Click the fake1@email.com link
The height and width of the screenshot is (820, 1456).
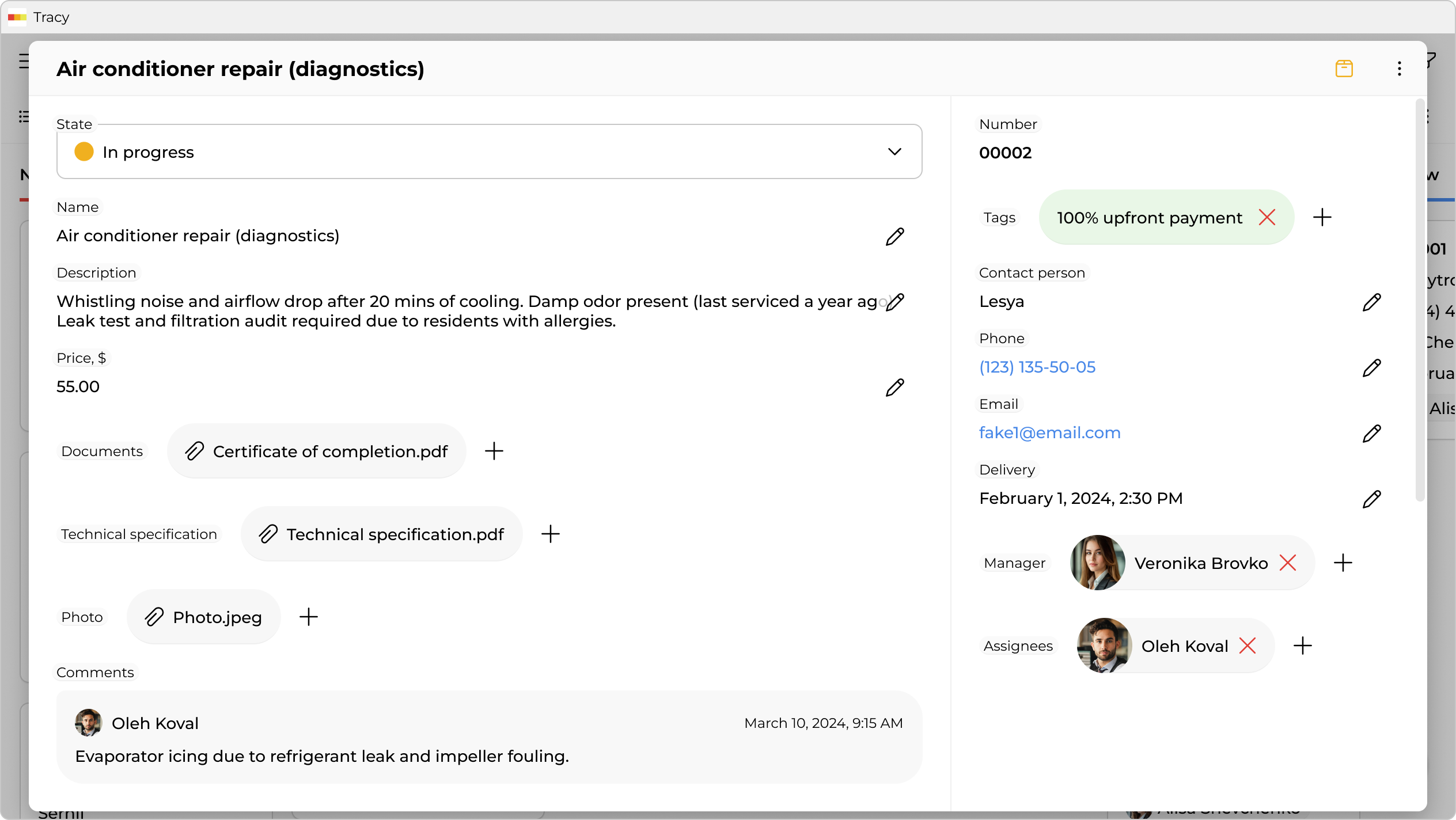pyautogui.click(x=1049, y=432)
